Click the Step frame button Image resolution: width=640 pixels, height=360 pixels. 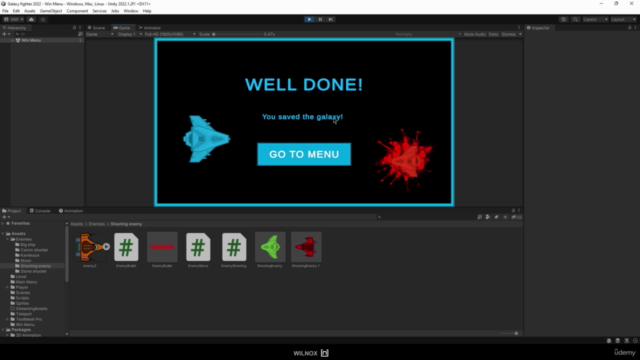coord(331,19)
